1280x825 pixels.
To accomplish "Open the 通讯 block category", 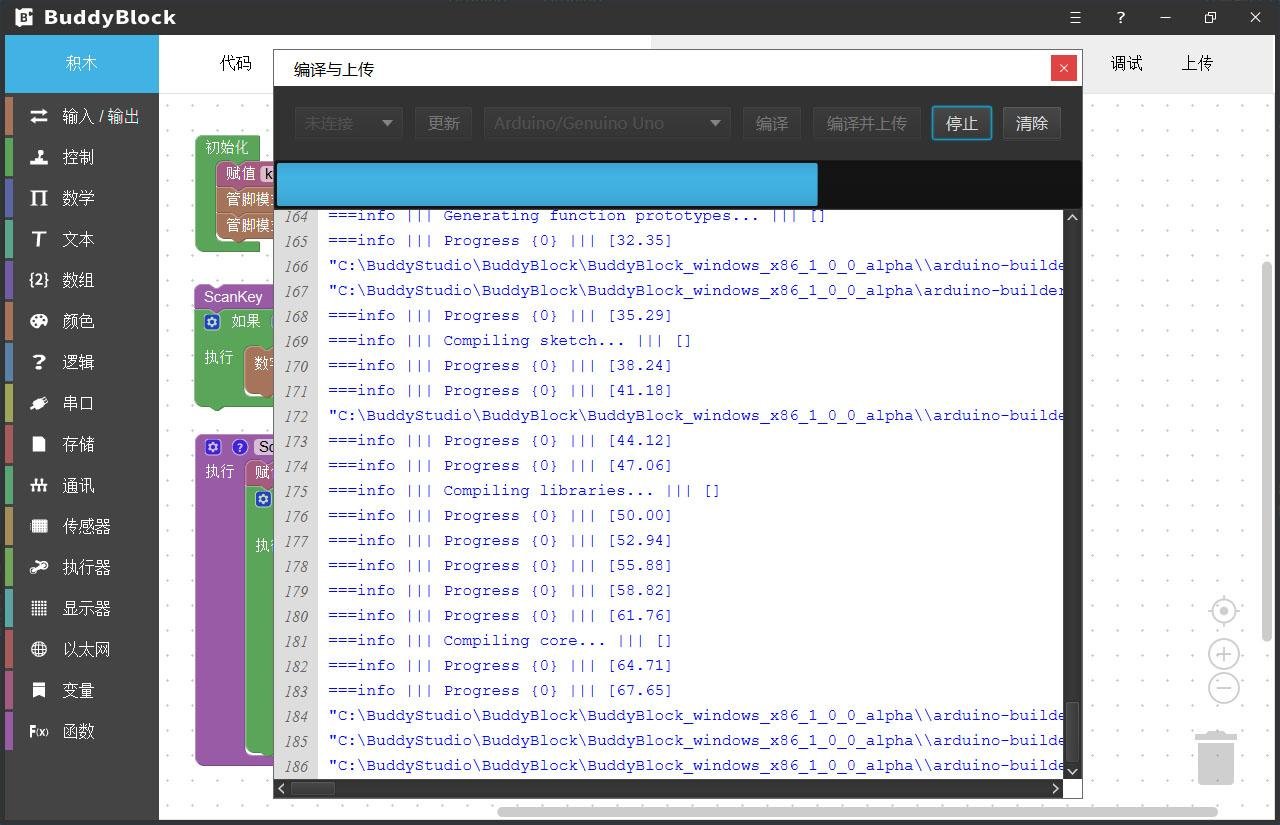I will coord(82,485).
